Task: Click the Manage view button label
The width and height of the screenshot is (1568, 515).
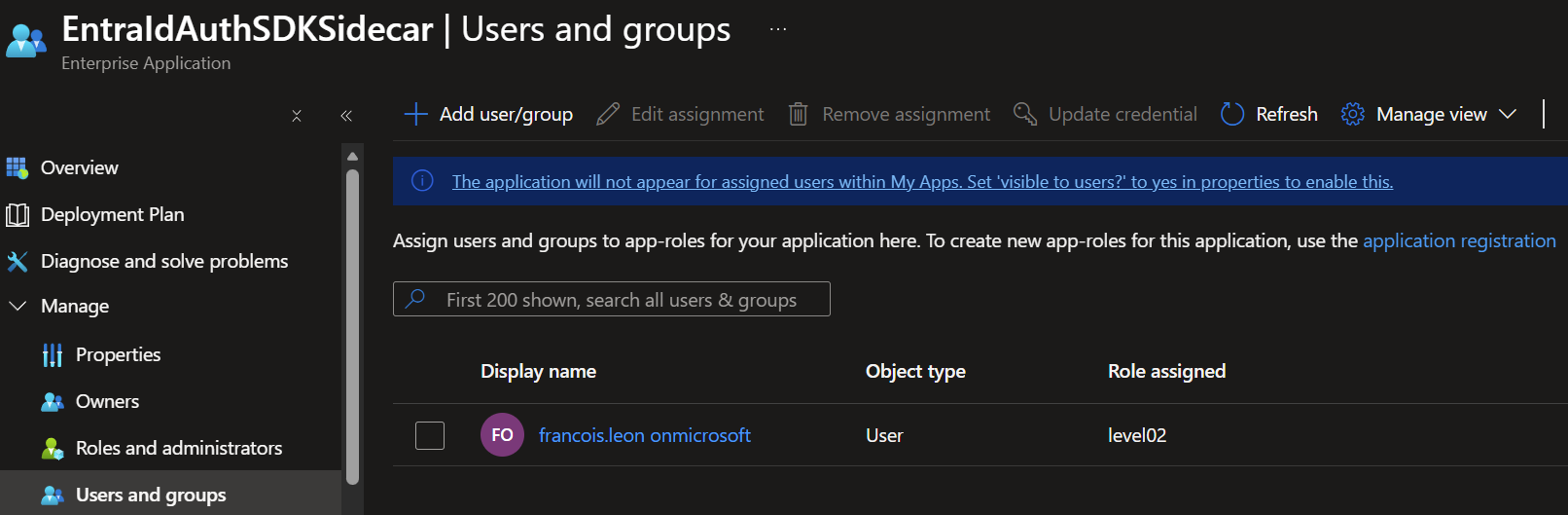Action: click(1432, 114)
